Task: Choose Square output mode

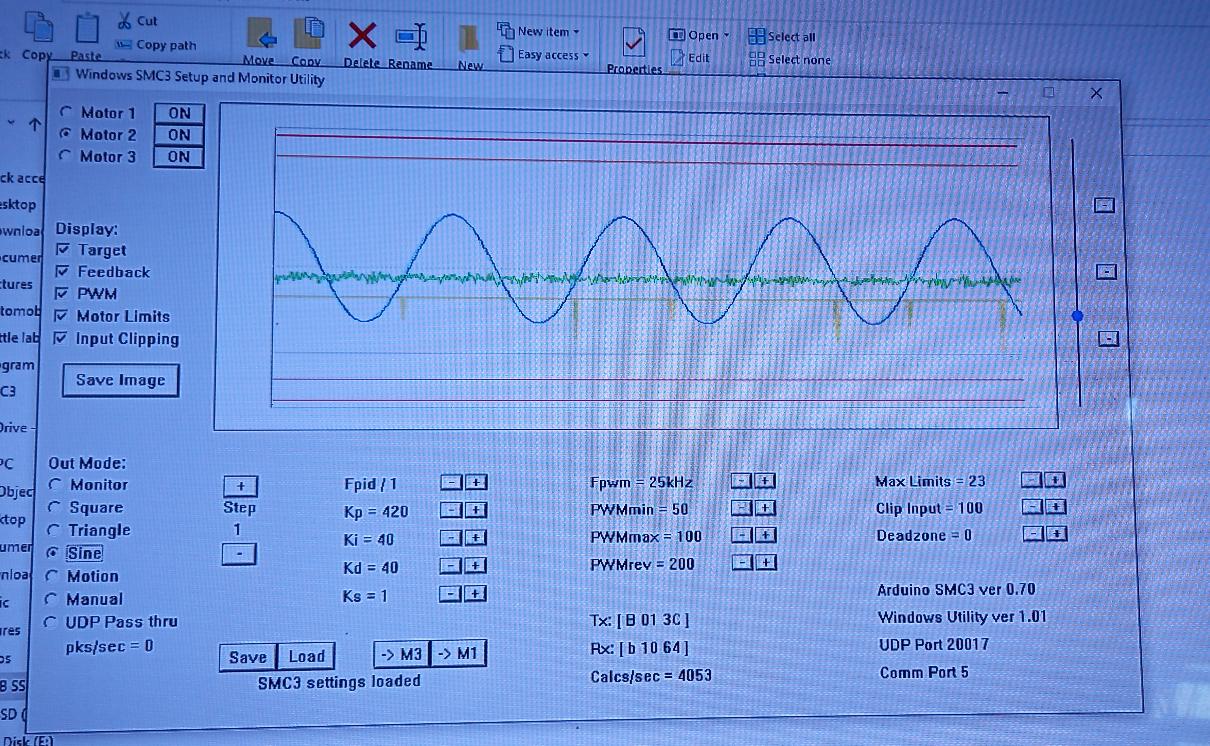Action: (55, 507)
